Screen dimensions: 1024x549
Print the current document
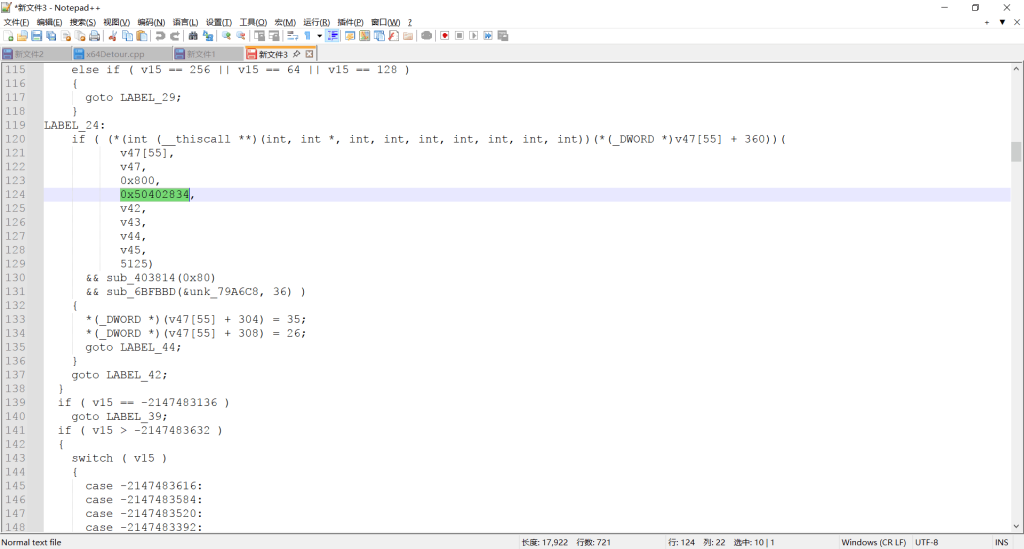pyautogui.click(x=95, y=36)
